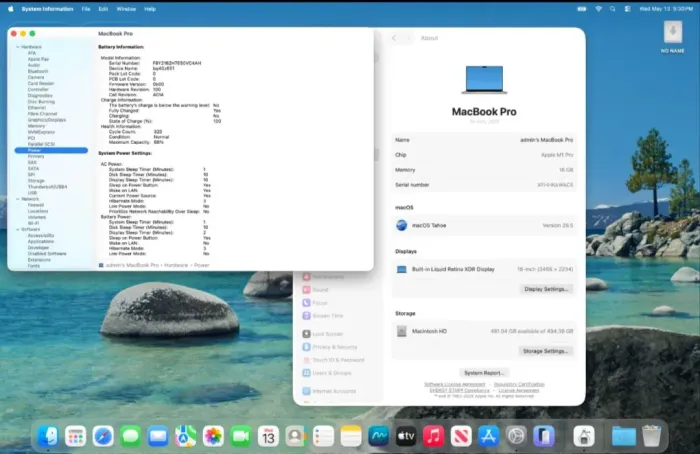
Task: Open the Regulatory Certification link
Action: pos(519,384)
